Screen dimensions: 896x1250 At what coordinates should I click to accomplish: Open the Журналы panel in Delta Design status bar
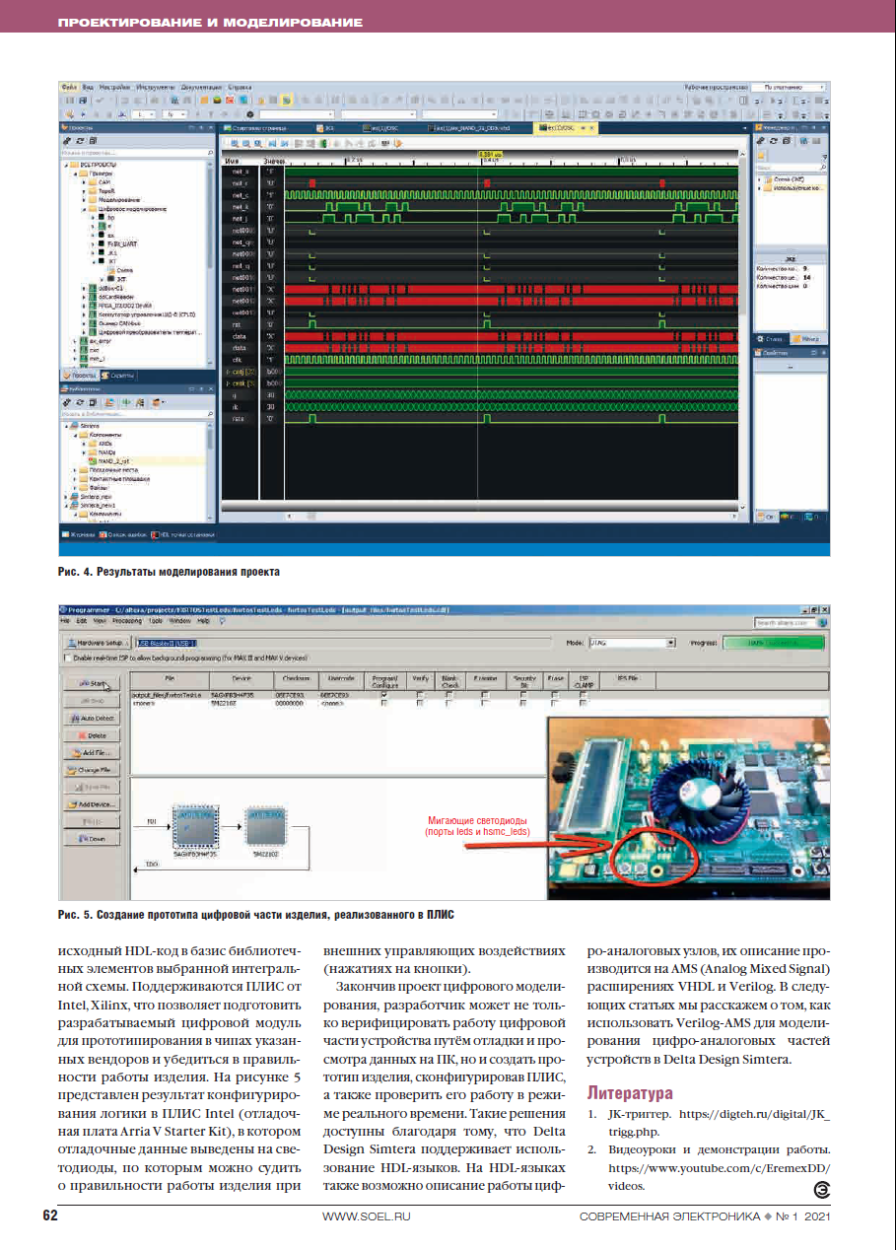78,536
